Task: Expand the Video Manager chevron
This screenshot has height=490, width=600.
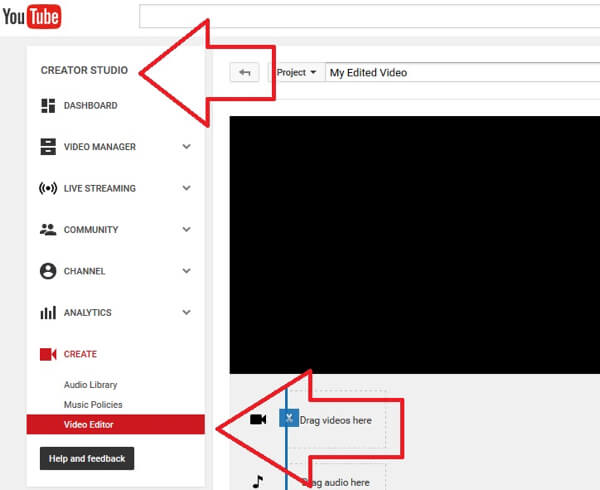Action: tap(186, 147)
